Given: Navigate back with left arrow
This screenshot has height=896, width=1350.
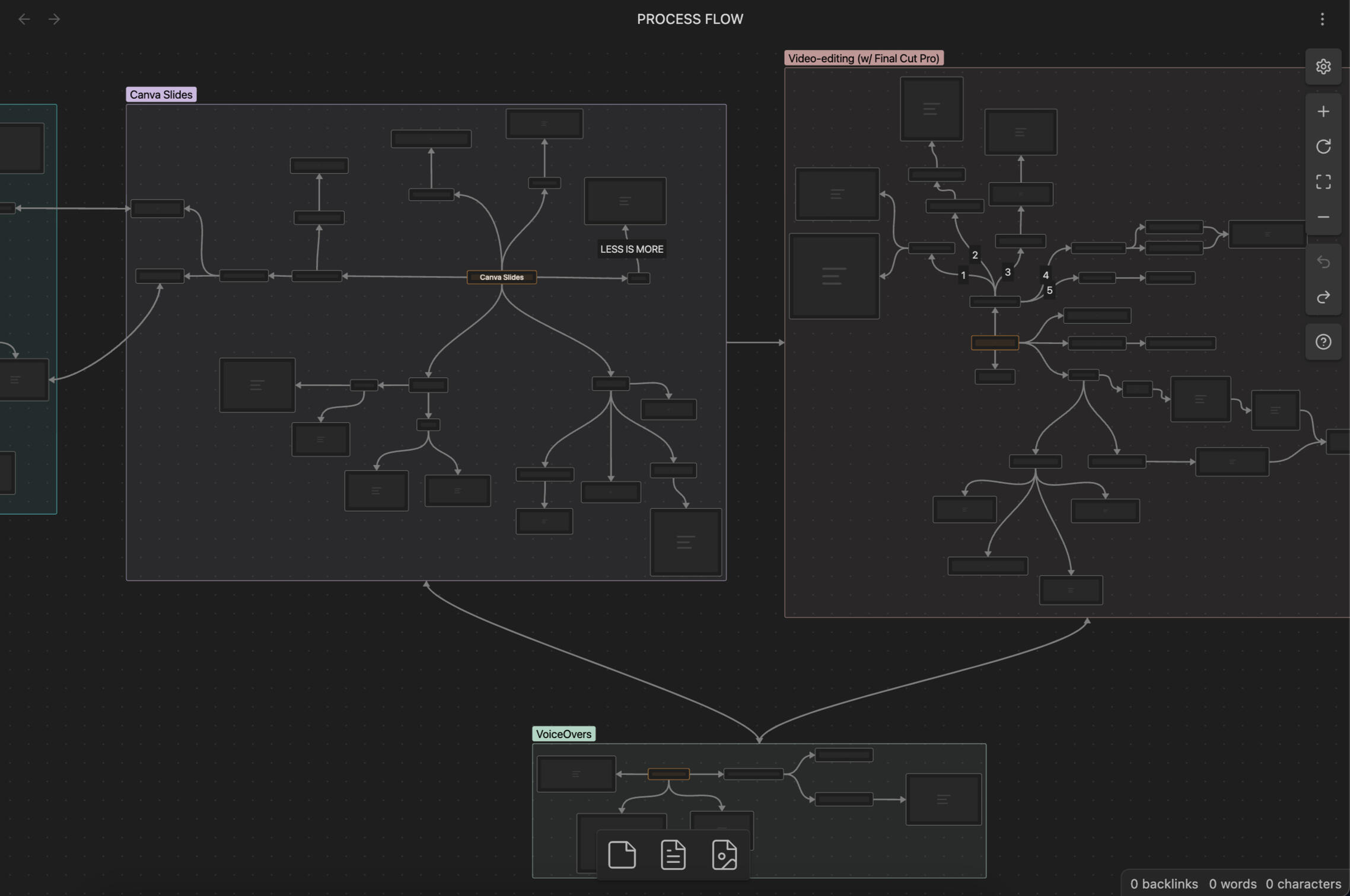Looking at the screenshot, I should point(24,19).
